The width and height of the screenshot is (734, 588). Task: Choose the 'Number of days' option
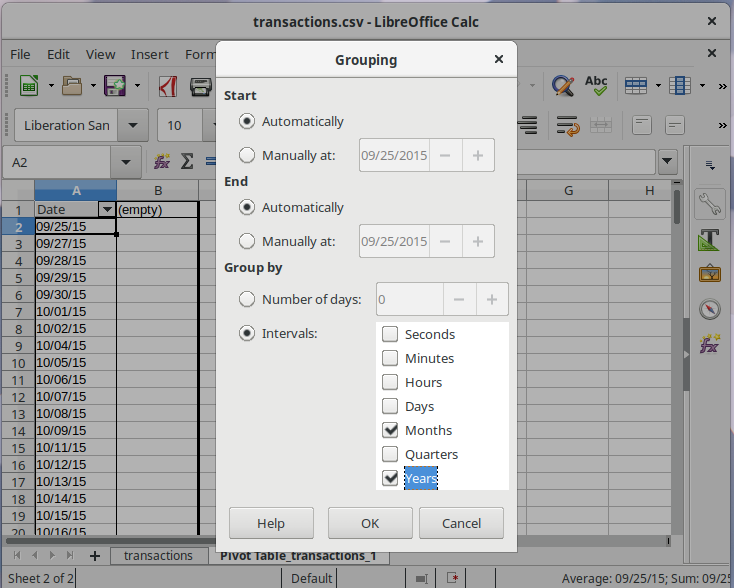click(247, 299)
